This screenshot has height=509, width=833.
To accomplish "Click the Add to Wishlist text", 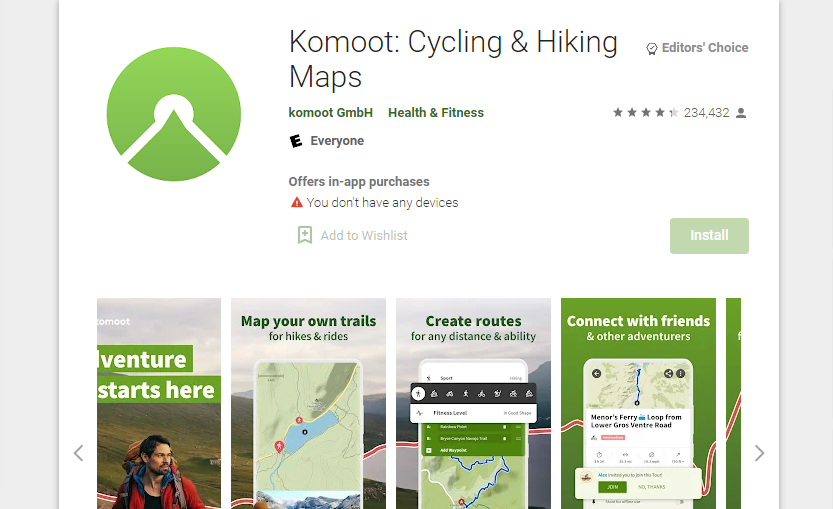I will pyautogui.click(x=364, y=235).
